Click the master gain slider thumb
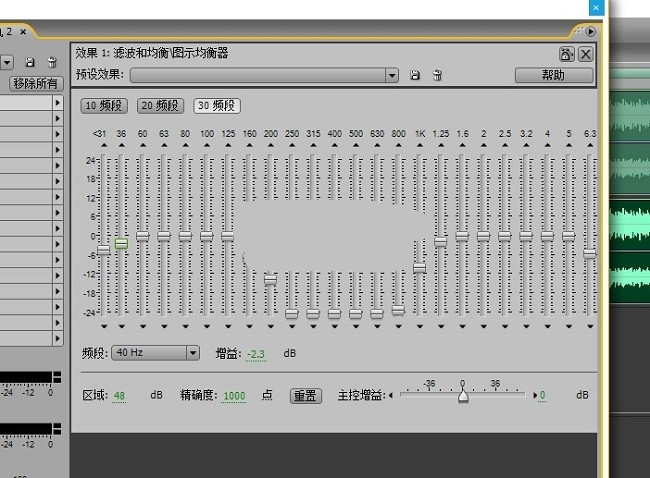The width and height of the screenshot is (650, 478). click(463, 395)
